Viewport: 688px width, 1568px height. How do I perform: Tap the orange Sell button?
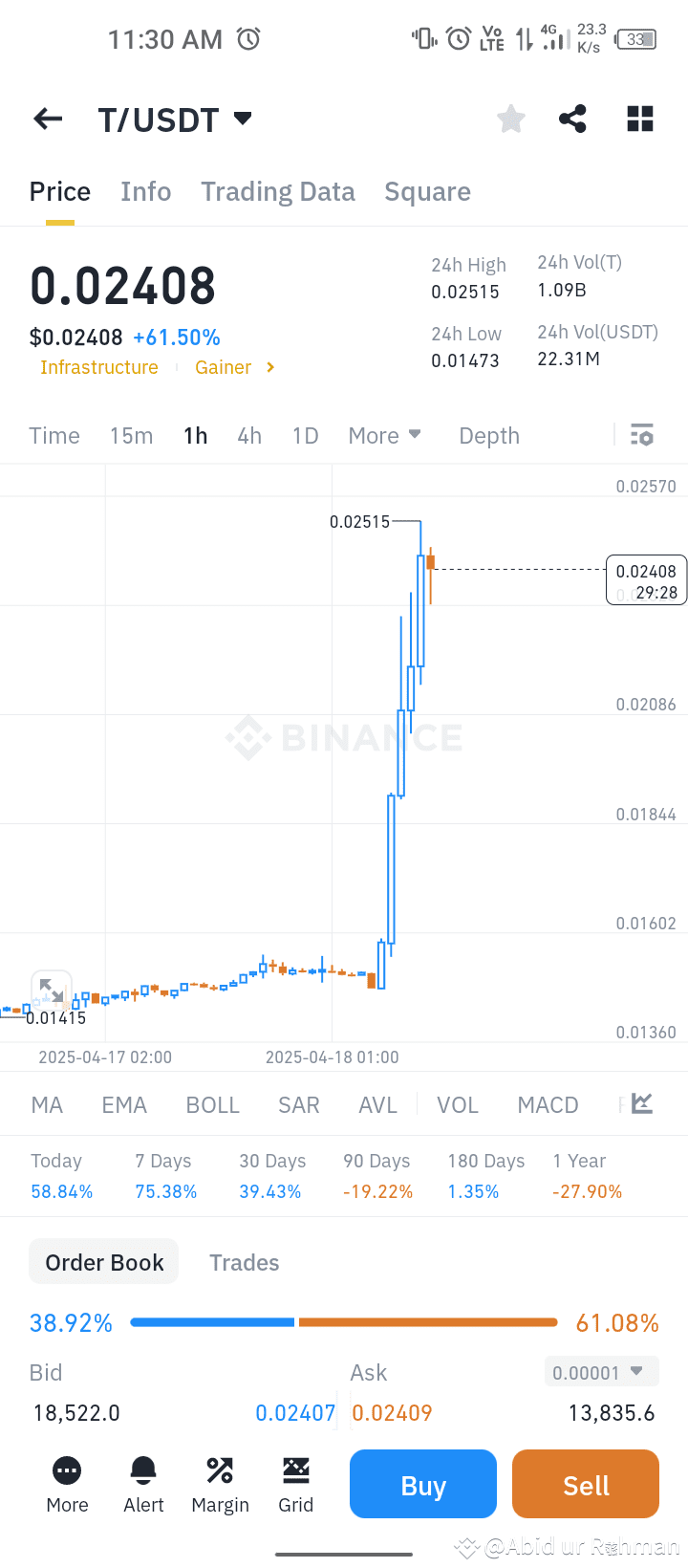click(x=586, y=1484)
